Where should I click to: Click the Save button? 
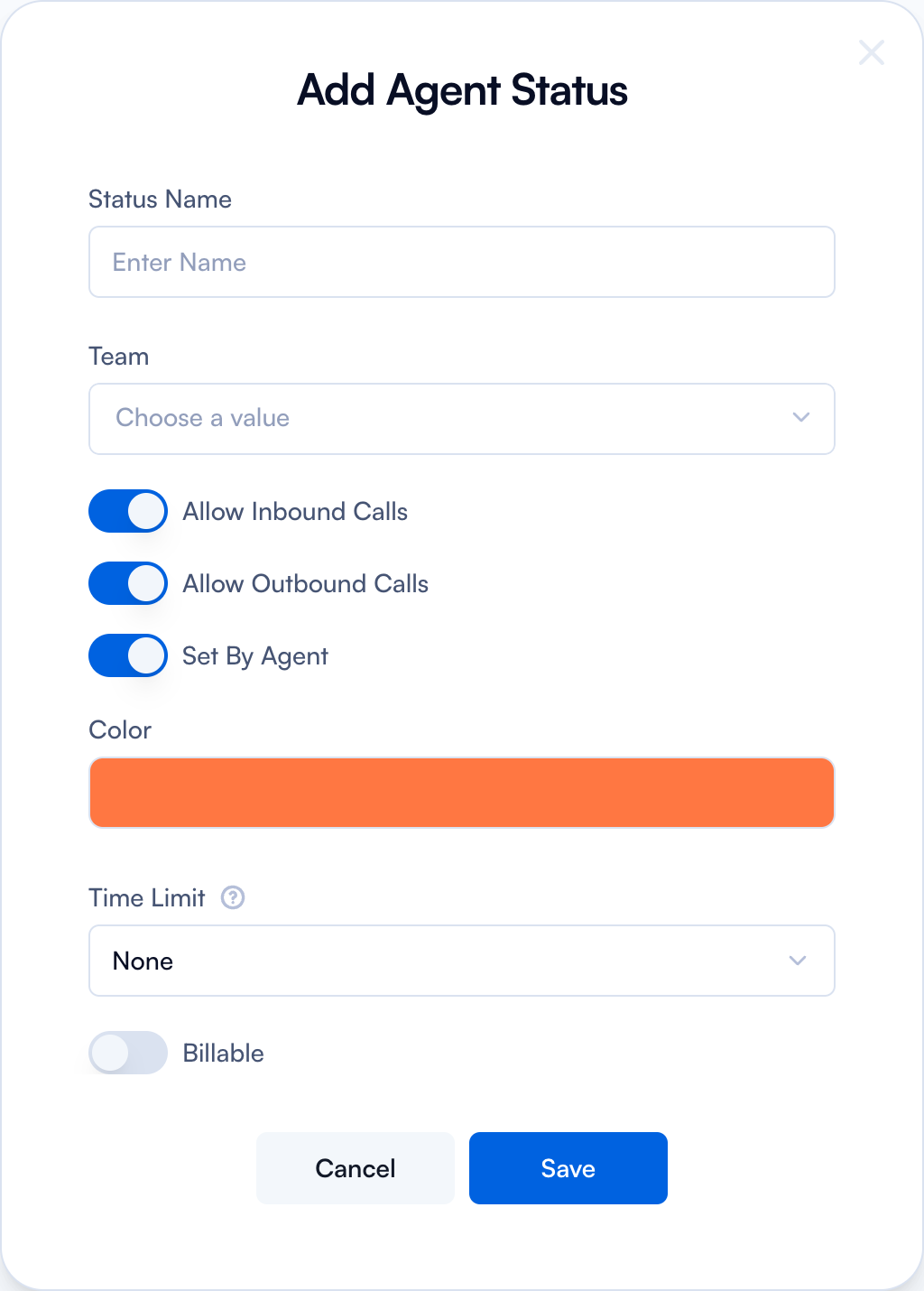[x=568, y=1167]
